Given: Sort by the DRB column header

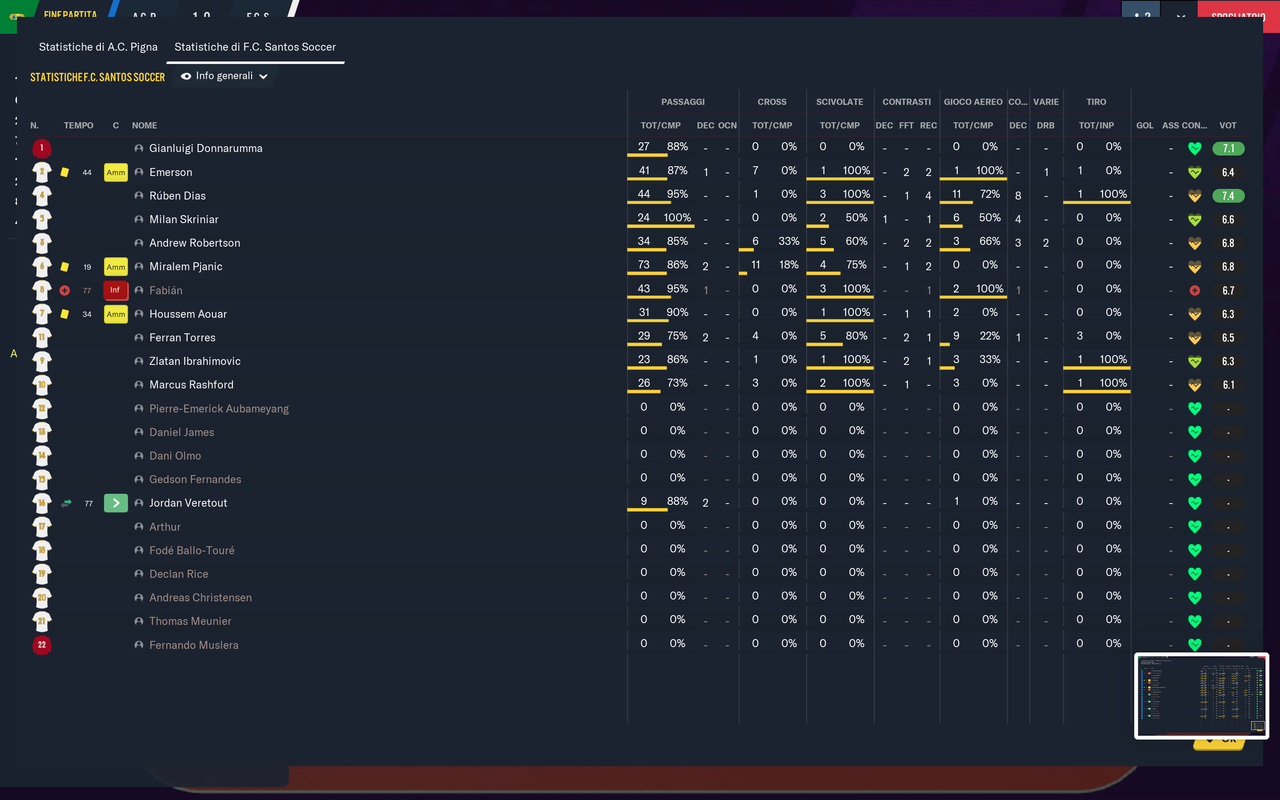Looking at the screenshot, I should click(1046, 126).
